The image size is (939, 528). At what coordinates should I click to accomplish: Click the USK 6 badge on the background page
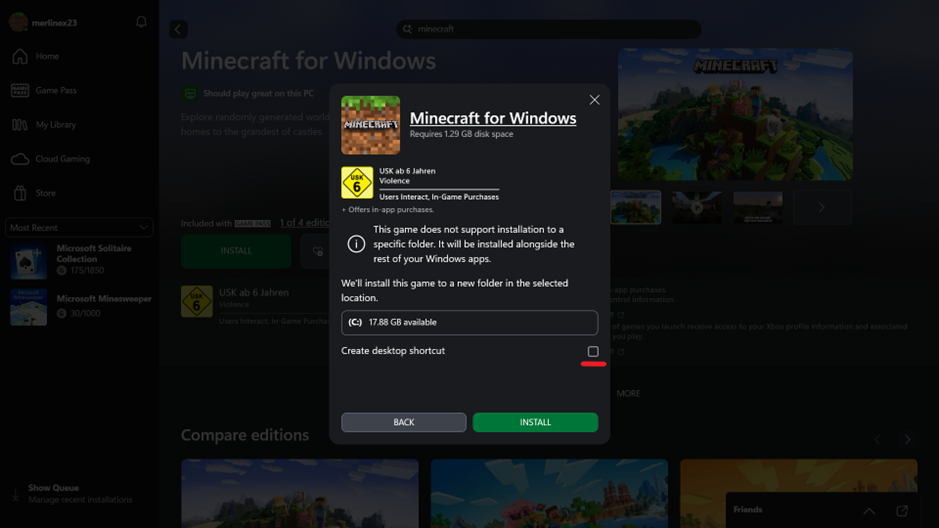(x=196, y=301)
